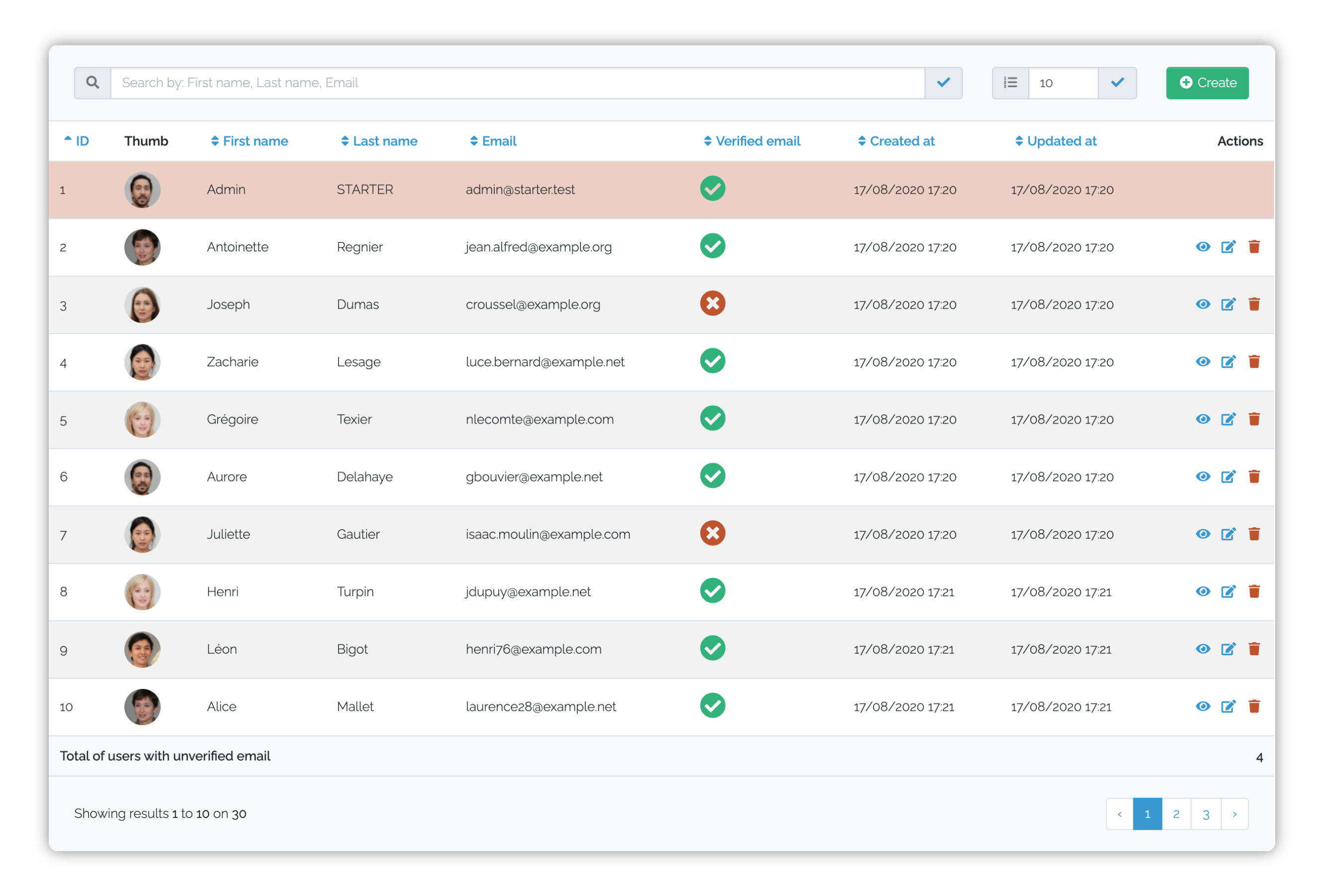Edit user Léon Bigot
Screen dimensions: 1324x896
click(1228, 649)
